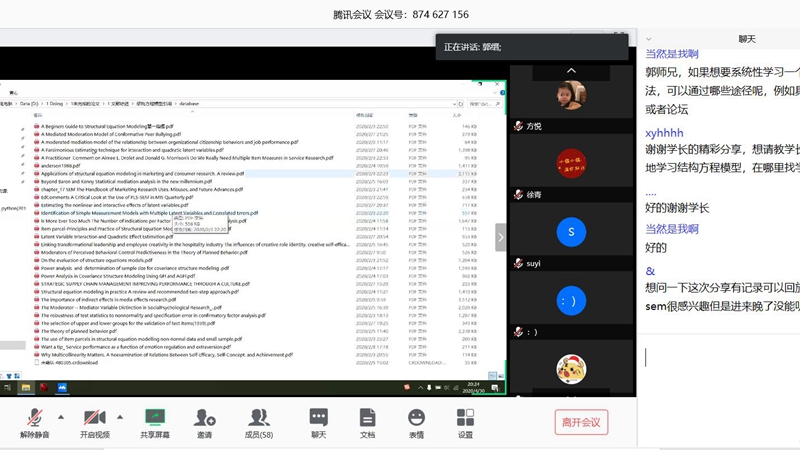The image size is (800, 450).
Task: Click chat sender name xyhhhh
Action: [x=664, y=133]
